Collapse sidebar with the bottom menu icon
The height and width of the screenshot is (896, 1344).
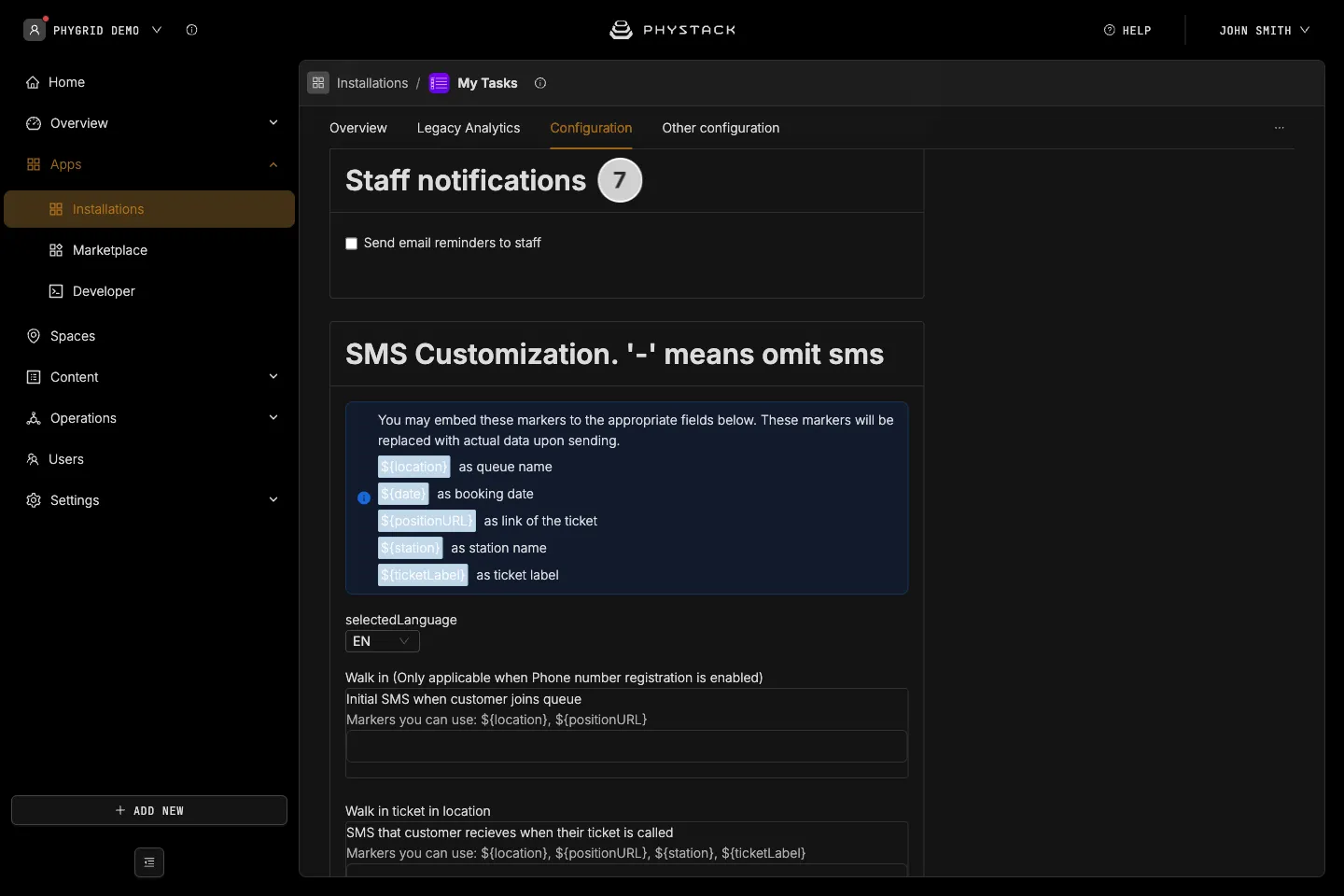[x=149, y=862]
